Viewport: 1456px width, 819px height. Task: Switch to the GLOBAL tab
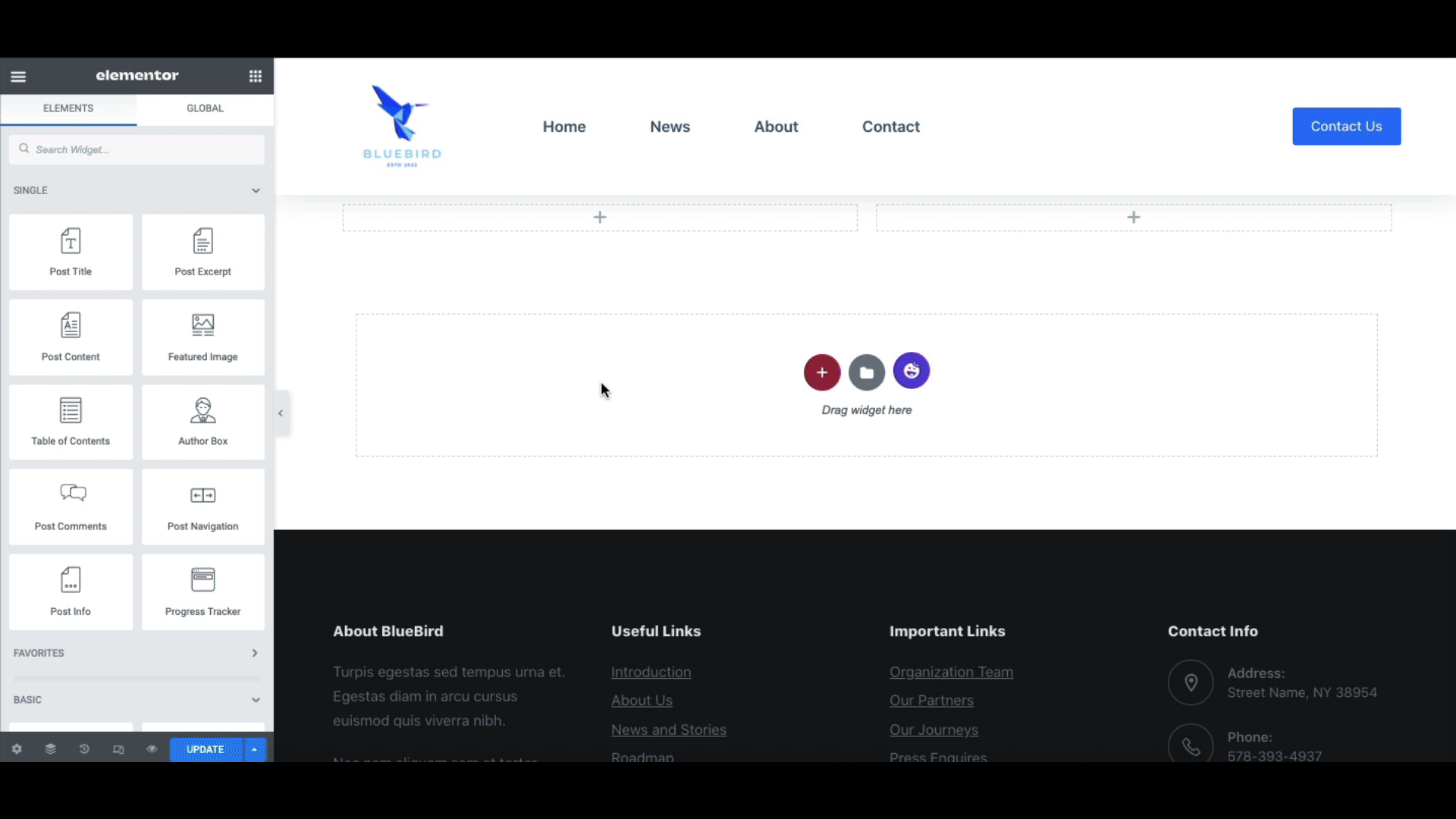pyautogui.click(x=205, y=108)
